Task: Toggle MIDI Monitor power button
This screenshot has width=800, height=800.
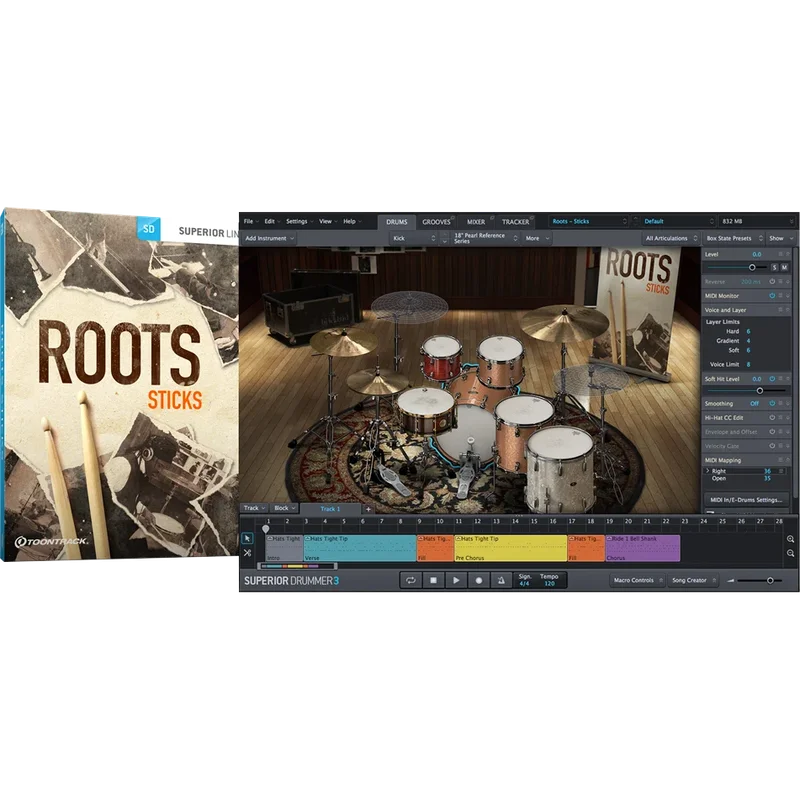Action: tap(772, 295)
